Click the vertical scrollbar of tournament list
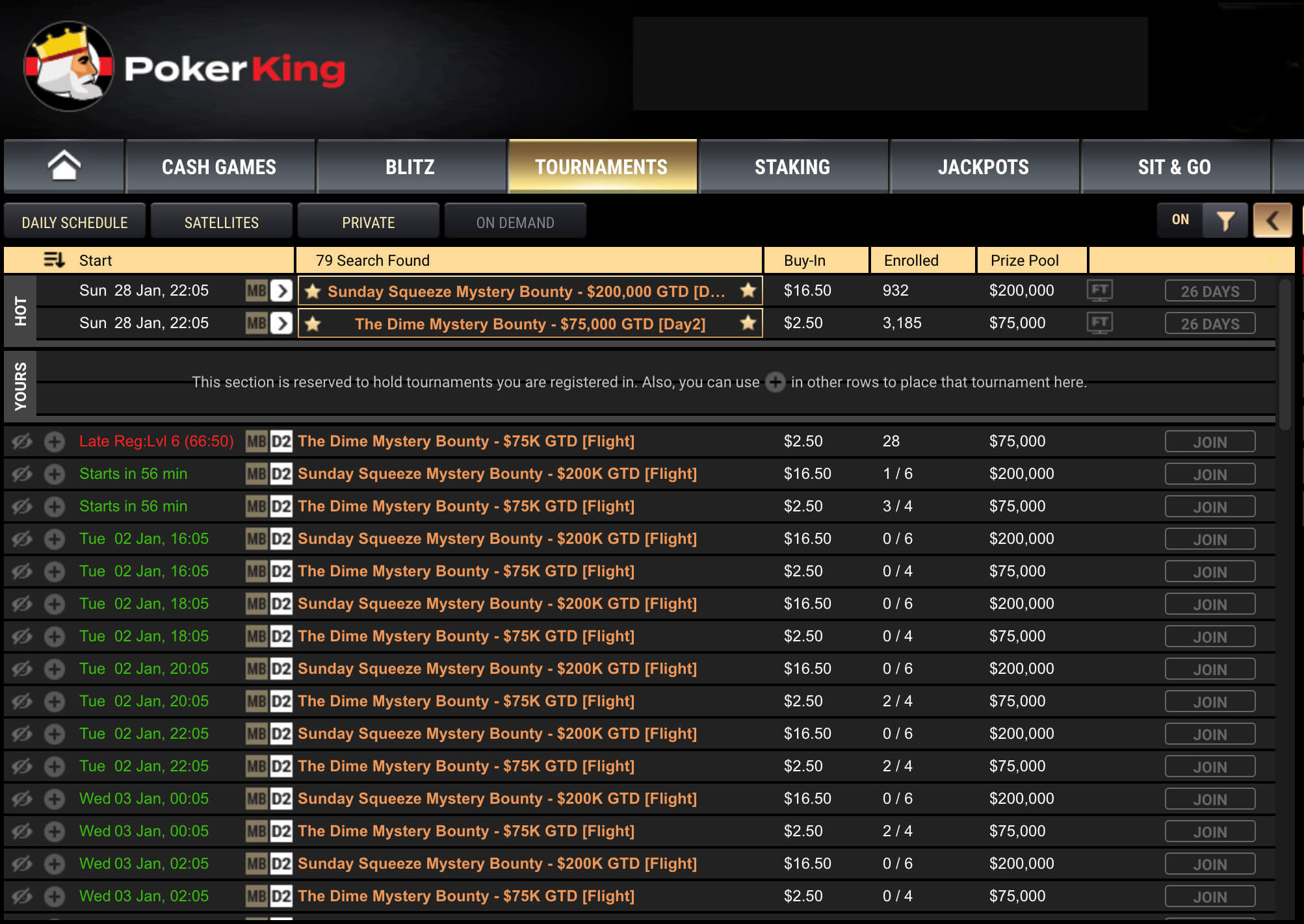Viewport: 1304px width, 924px height. point(1284,354)
